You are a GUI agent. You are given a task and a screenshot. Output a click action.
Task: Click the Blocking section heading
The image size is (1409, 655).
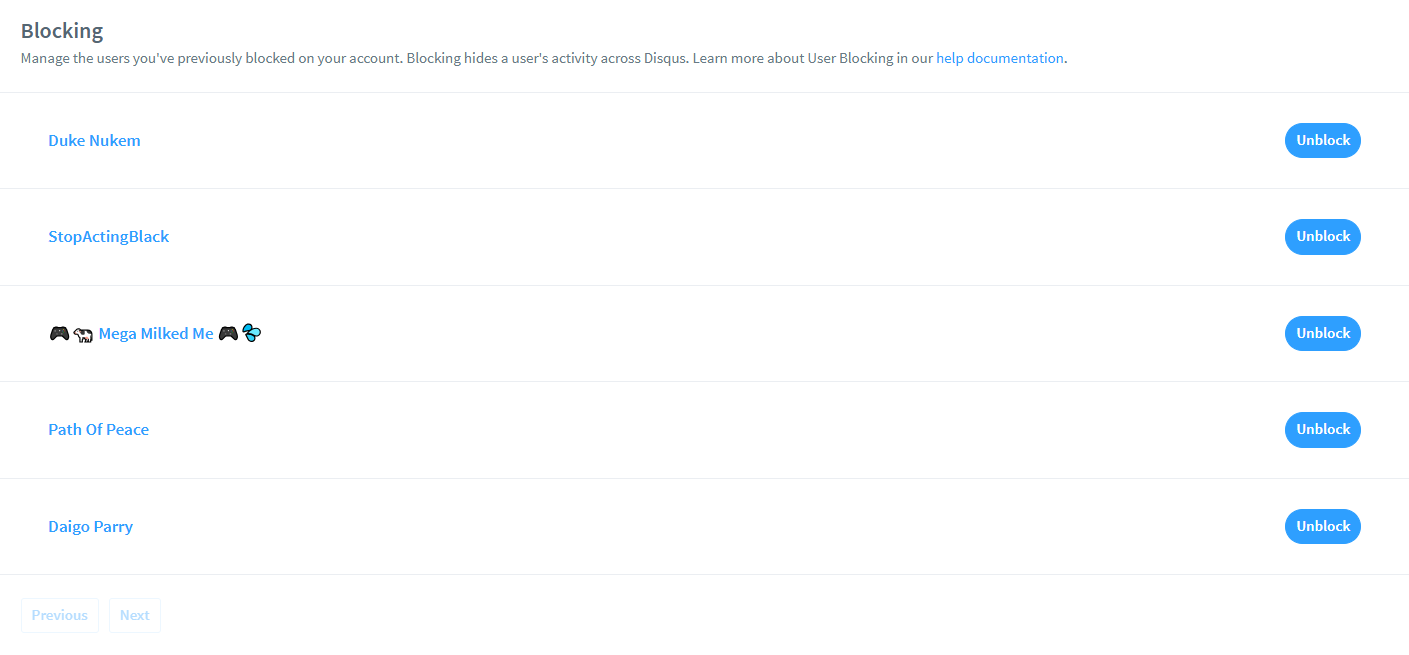[x=62, y=31]
